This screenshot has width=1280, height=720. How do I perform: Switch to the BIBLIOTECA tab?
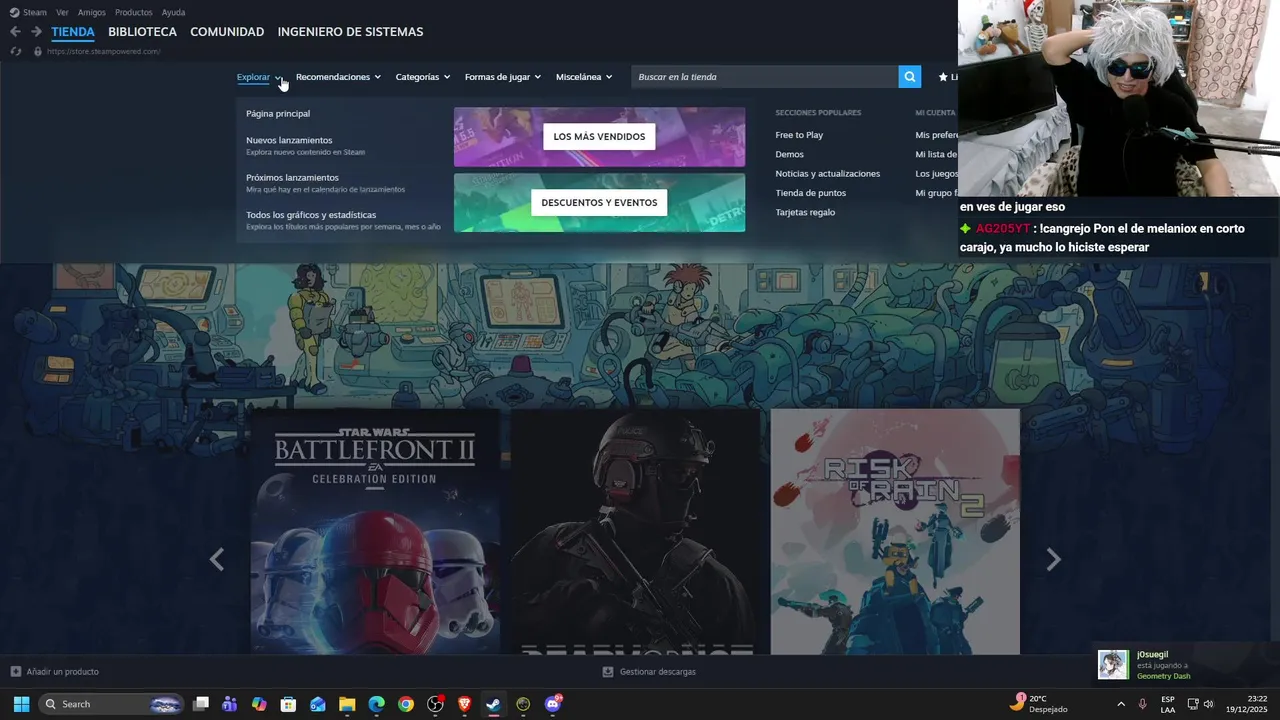point(142,32)
